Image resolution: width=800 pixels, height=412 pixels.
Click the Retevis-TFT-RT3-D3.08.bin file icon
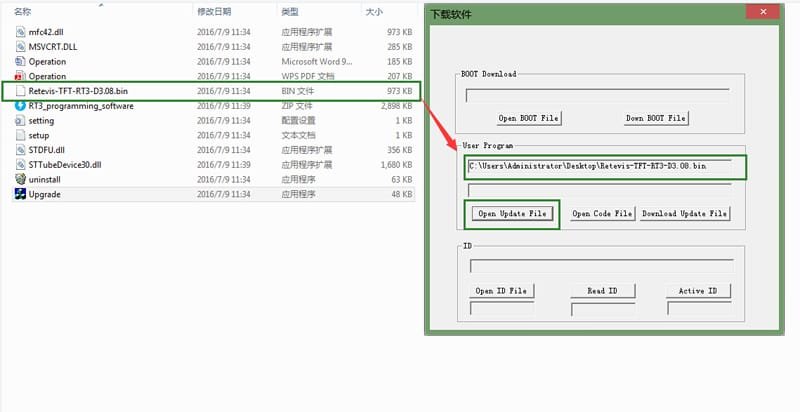pos(20,91)
